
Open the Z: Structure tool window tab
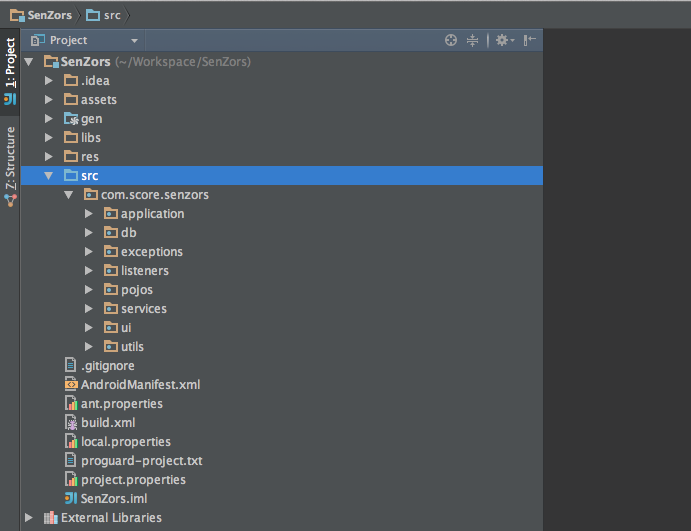(10, 166)
